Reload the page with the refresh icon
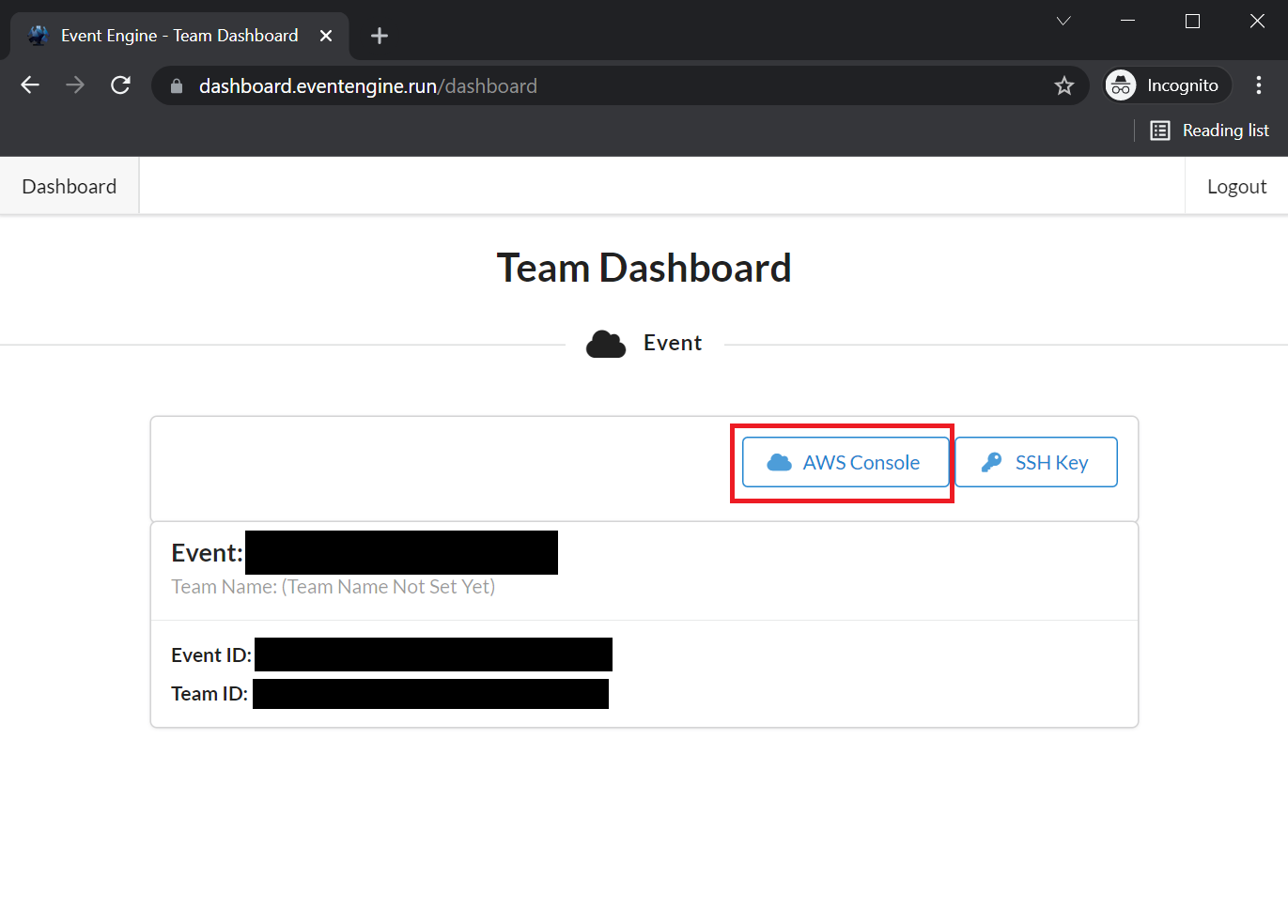Image resolution: width=1288 pixels, height=924 pixels. tap(120, 85)
